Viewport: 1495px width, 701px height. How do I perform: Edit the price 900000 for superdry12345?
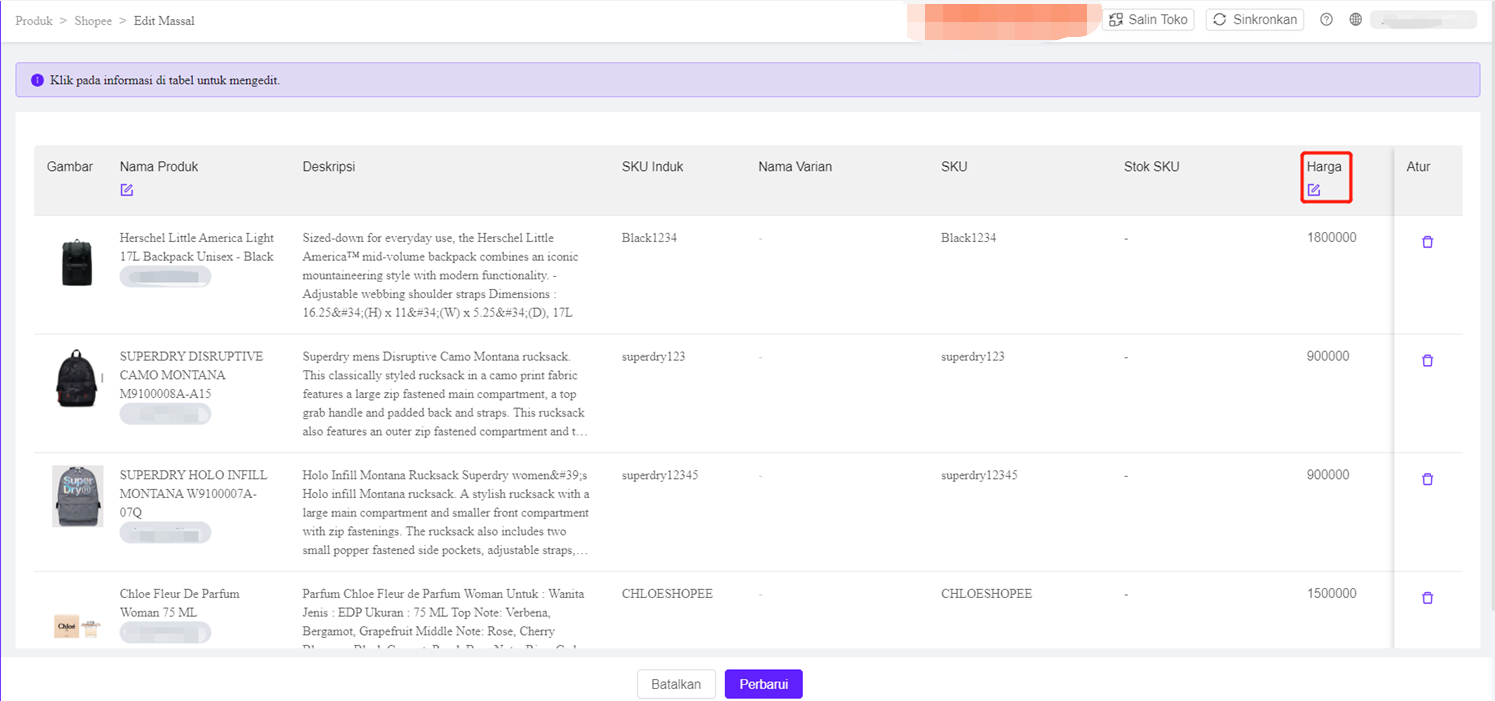coord(1328,475)
